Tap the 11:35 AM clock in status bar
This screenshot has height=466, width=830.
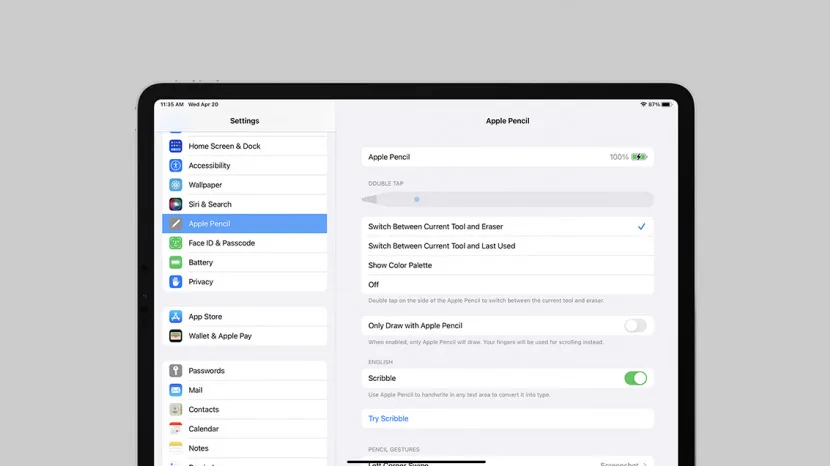(x=172, y=104)
